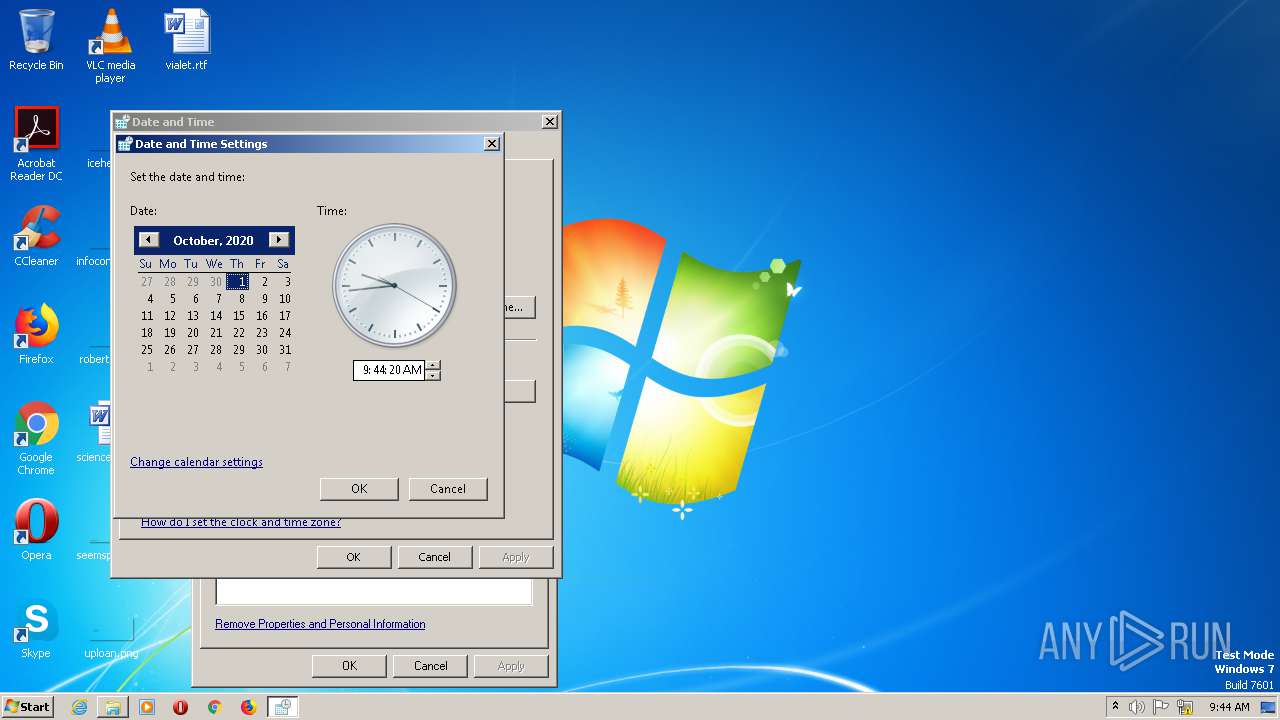Select October 20 in the calendar
The width and height of the screenshot is (1280, 720).
[193, 333]
